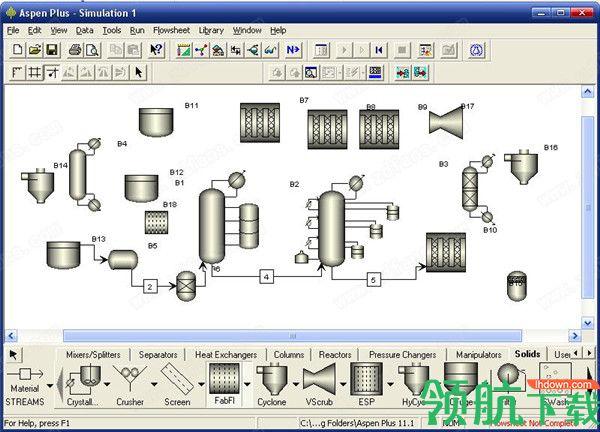This screenshot has height=432, width=600.
Task: Open Screen icon variants dropdown
Action: click(x=201, y=384)
